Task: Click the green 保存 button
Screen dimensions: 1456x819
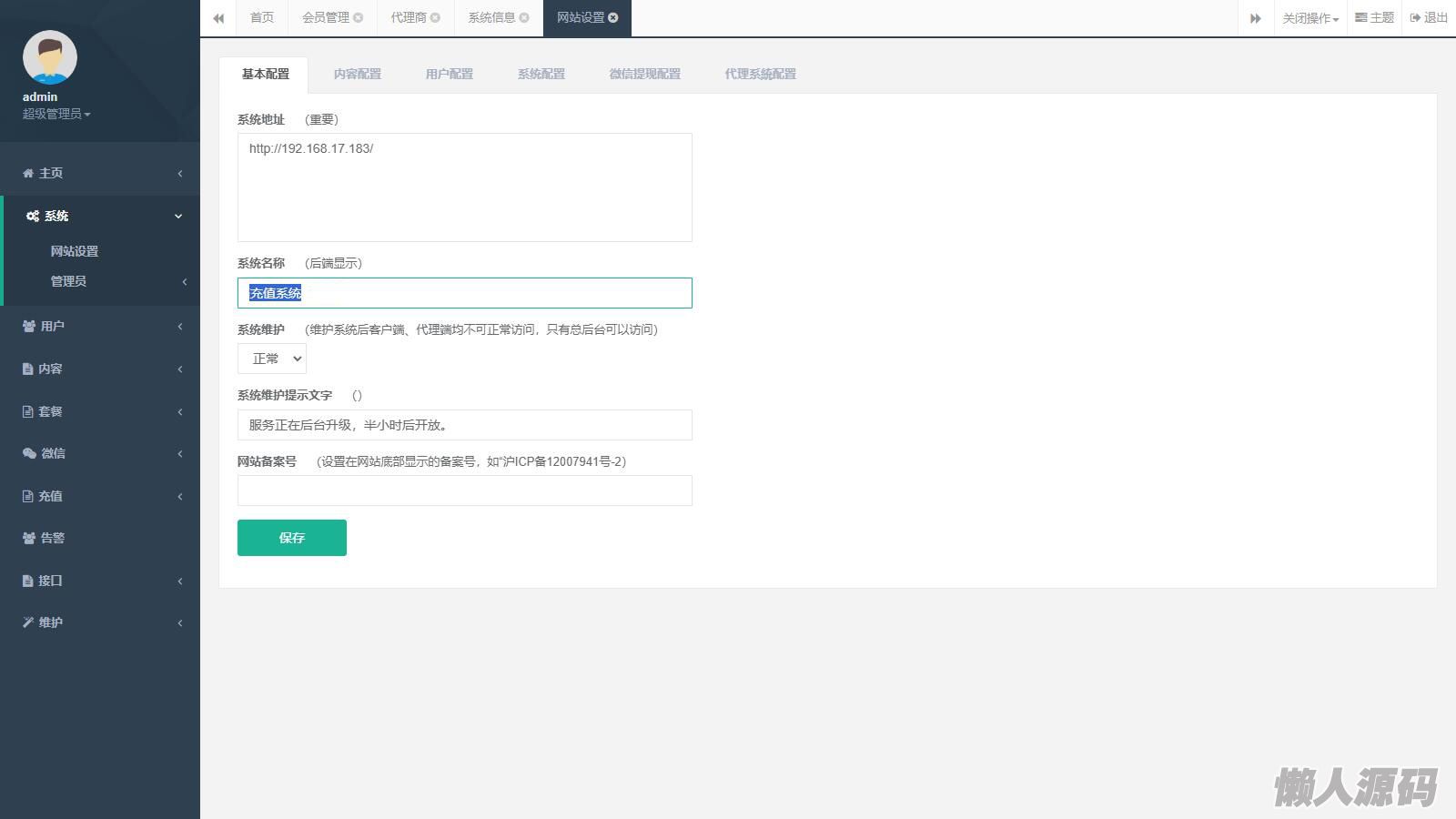Action: pos(291,538)
